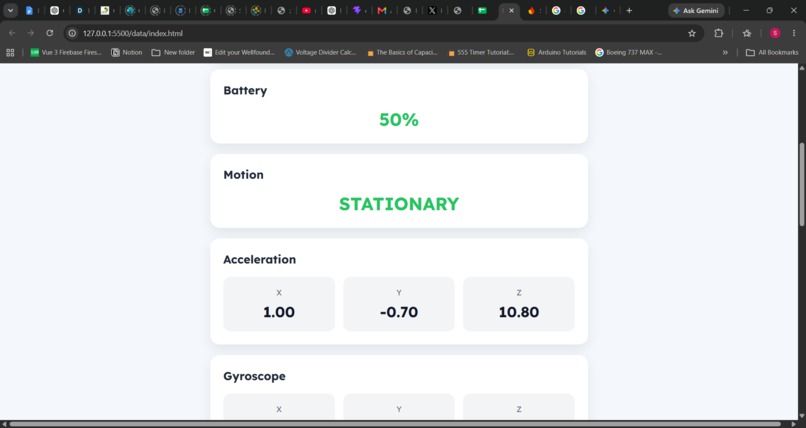806x428 pixels.
Task: Go back to the previous page
Action: [x=12, y=33]
